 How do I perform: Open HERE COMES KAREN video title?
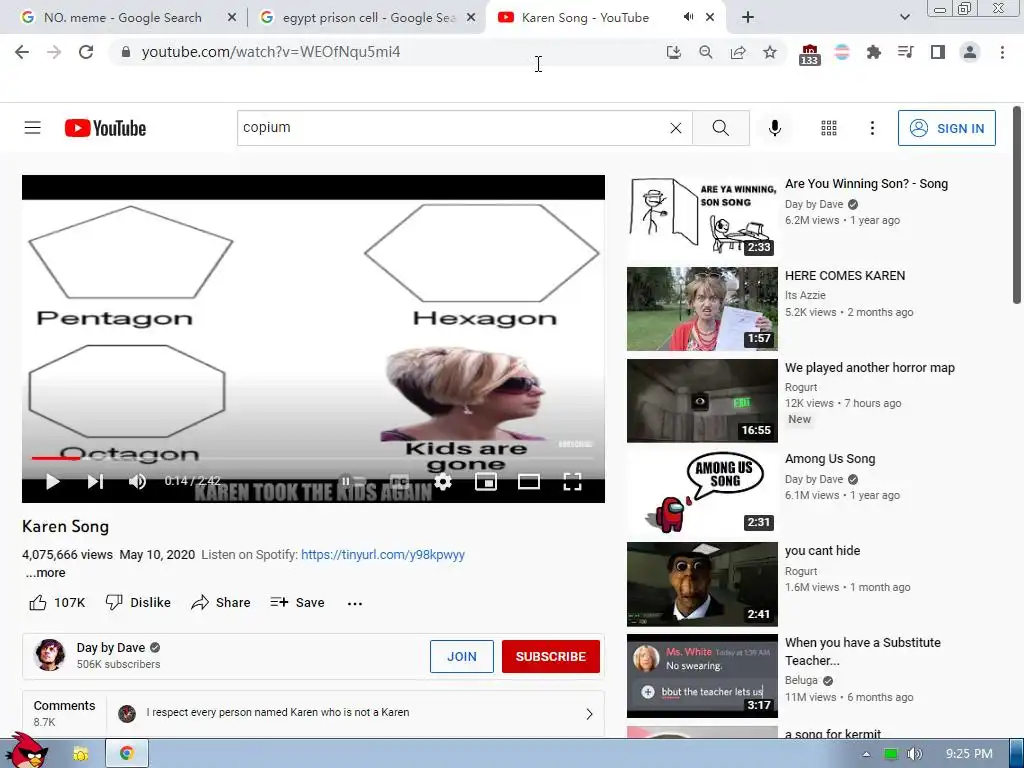[845, 276]
